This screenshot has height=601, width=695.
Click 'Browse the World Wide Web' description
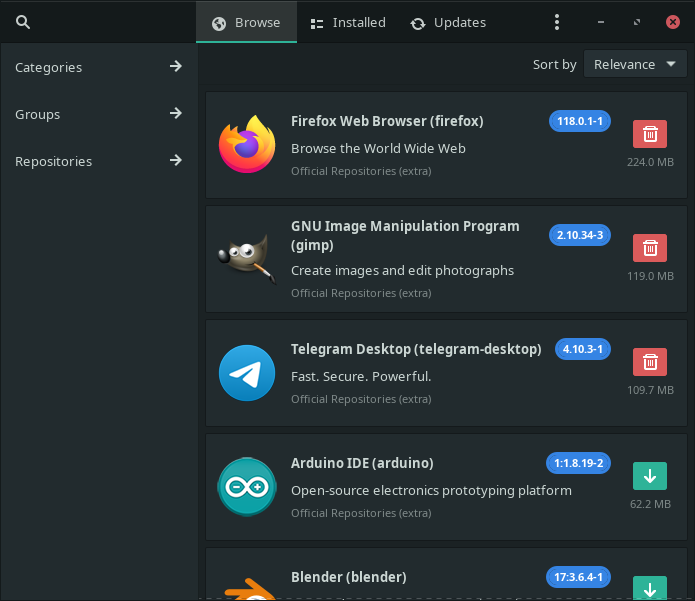(378, 148)
